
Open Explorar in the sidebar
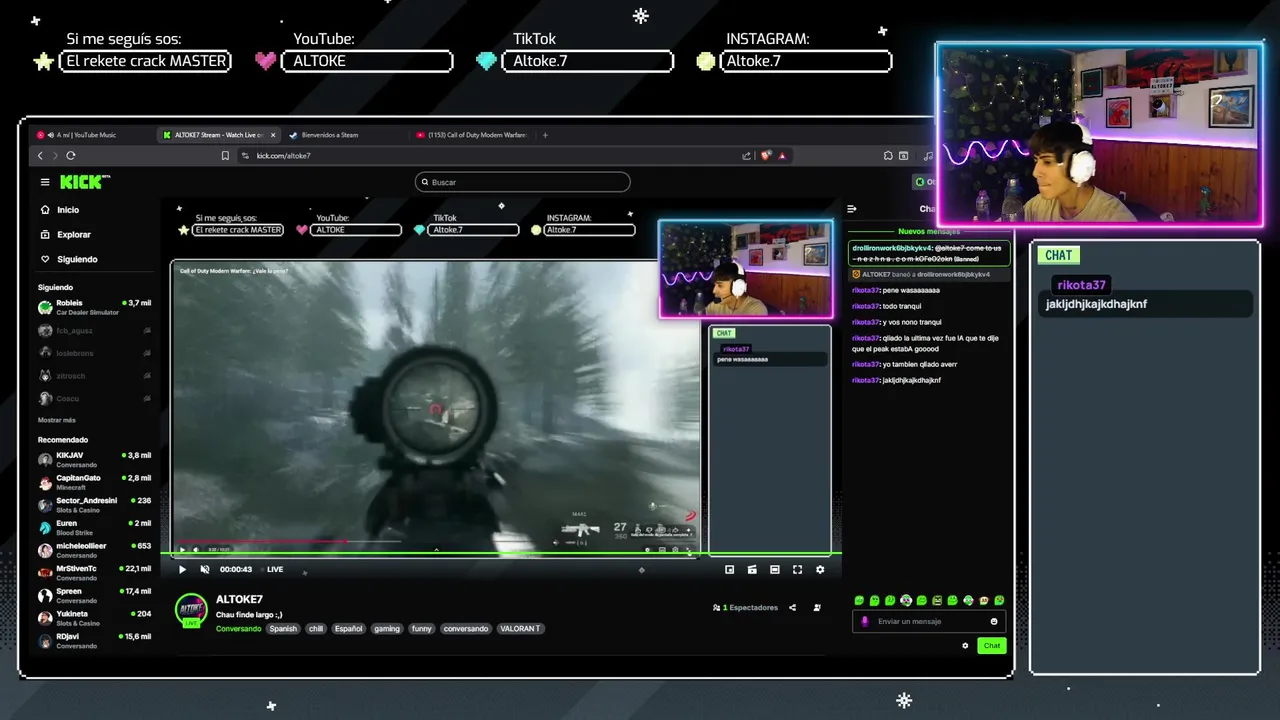(x=66, y=234)
